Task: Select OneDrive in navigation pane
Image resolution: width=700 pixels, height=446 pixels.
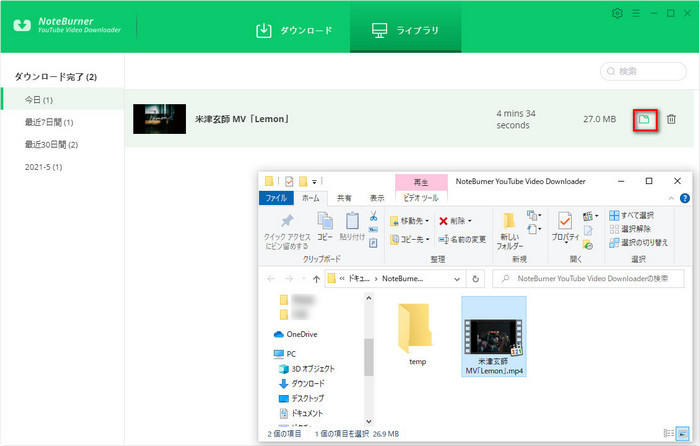Action: tap(296, 334)
